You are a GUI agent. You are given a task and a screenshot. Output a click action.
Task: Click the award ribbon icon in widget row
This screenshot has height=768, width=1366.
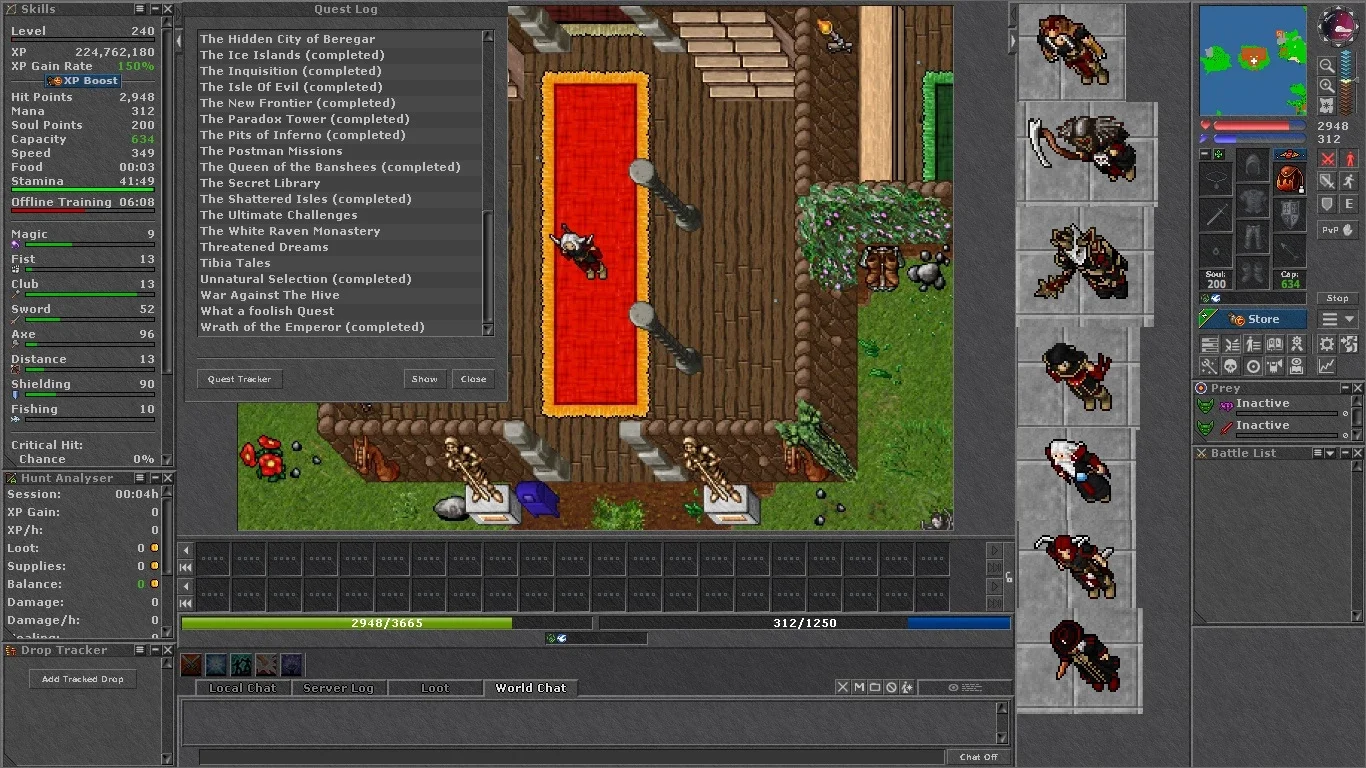coord(1296,343)
